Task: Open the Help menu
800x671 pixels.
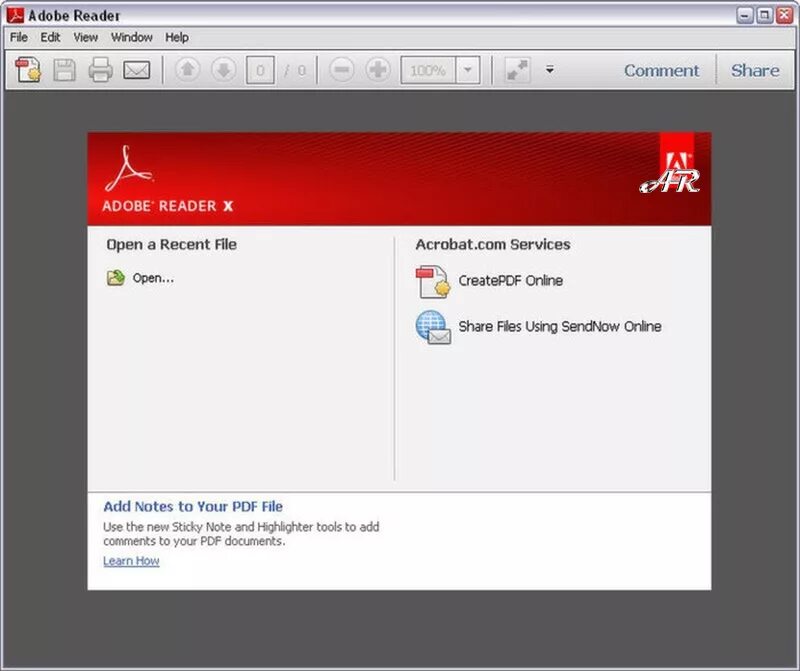Action: tap(177, 37)
